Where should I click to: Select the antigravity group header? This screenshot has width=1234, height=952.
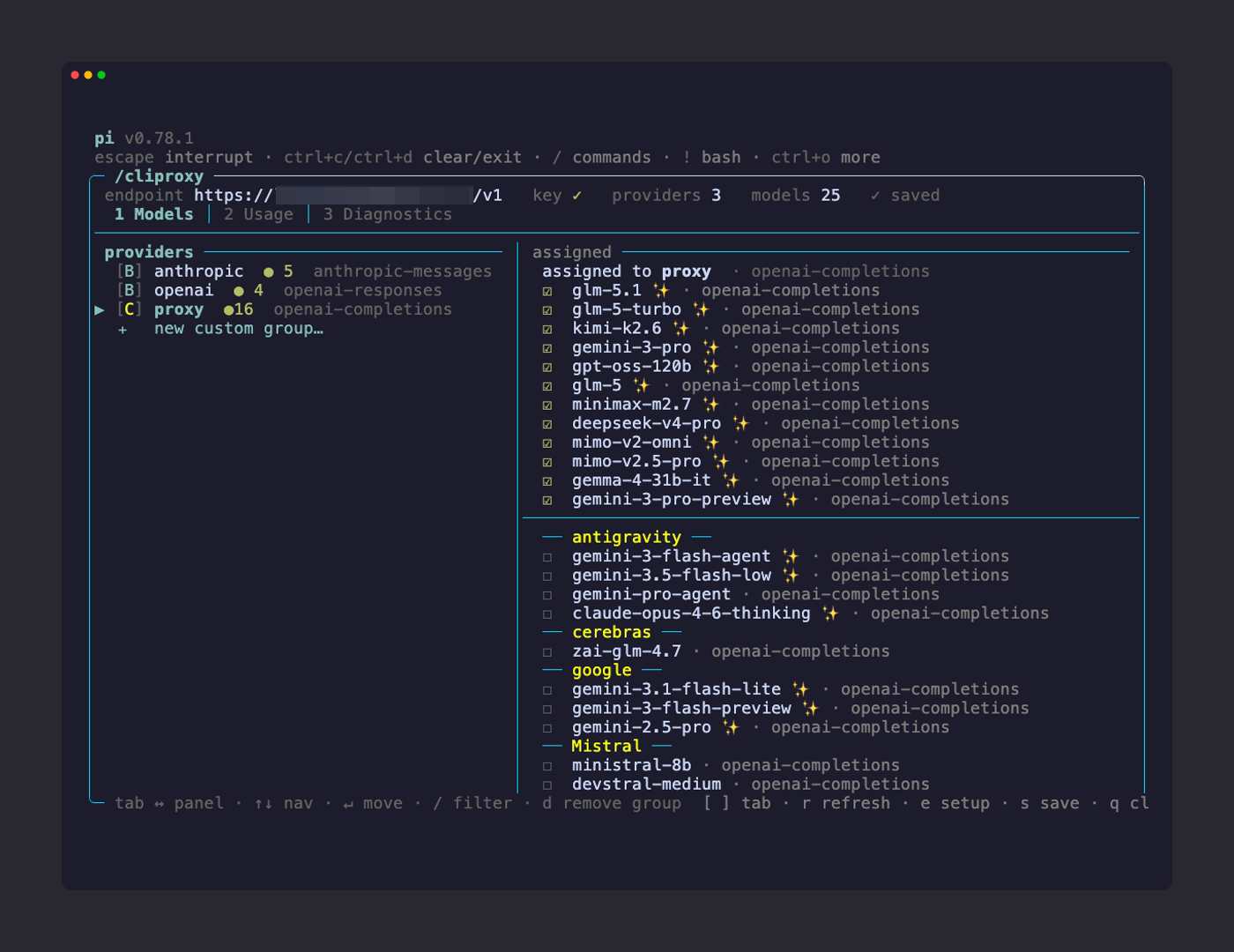(x=627, y=537)
